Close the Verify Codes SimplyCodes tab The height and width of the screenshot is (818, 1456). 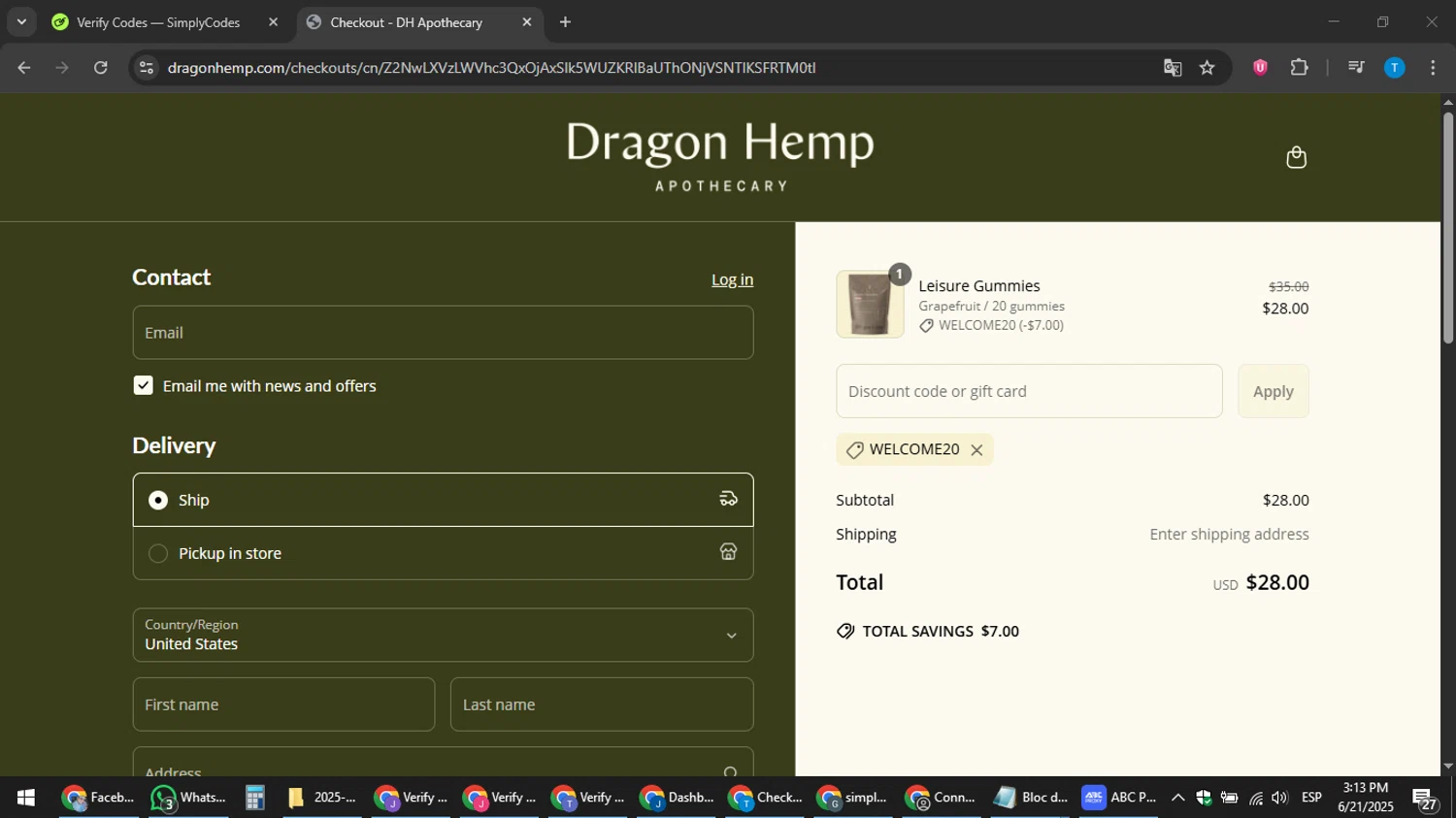[x=273, y=22]
